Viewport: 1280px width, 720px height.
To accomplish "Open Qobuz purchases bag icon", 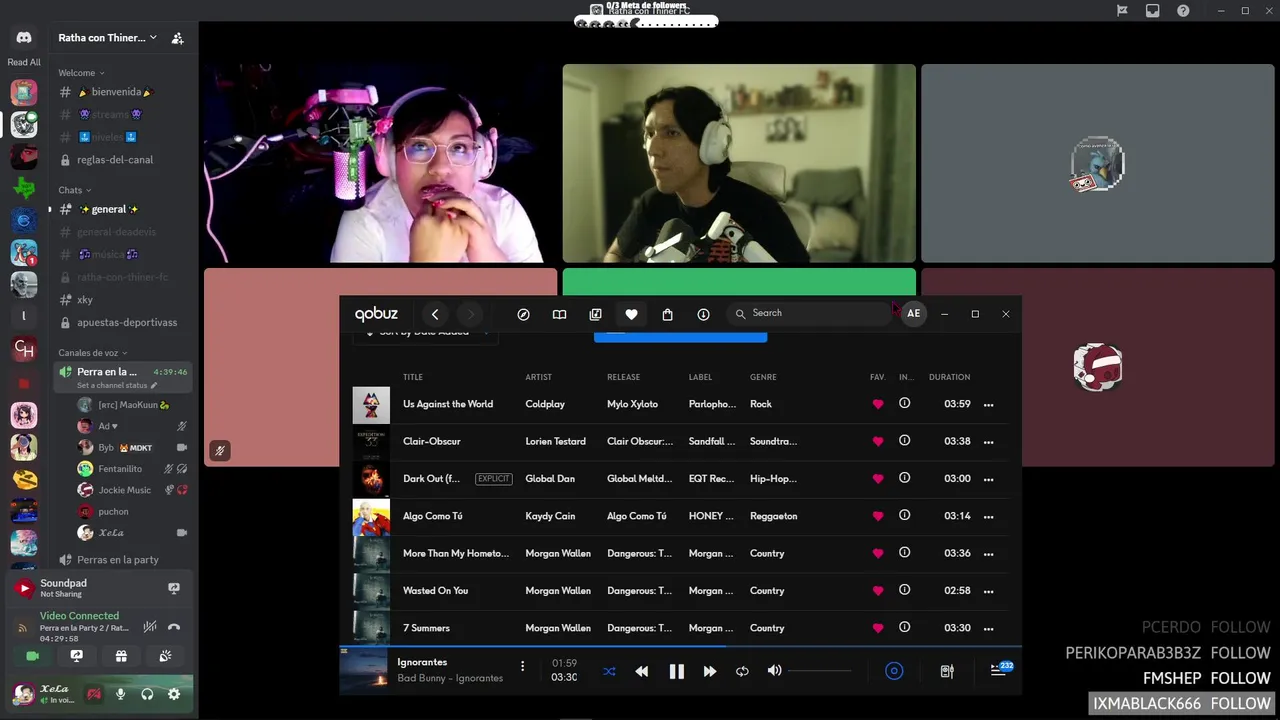I will click(x=667, y=314).
